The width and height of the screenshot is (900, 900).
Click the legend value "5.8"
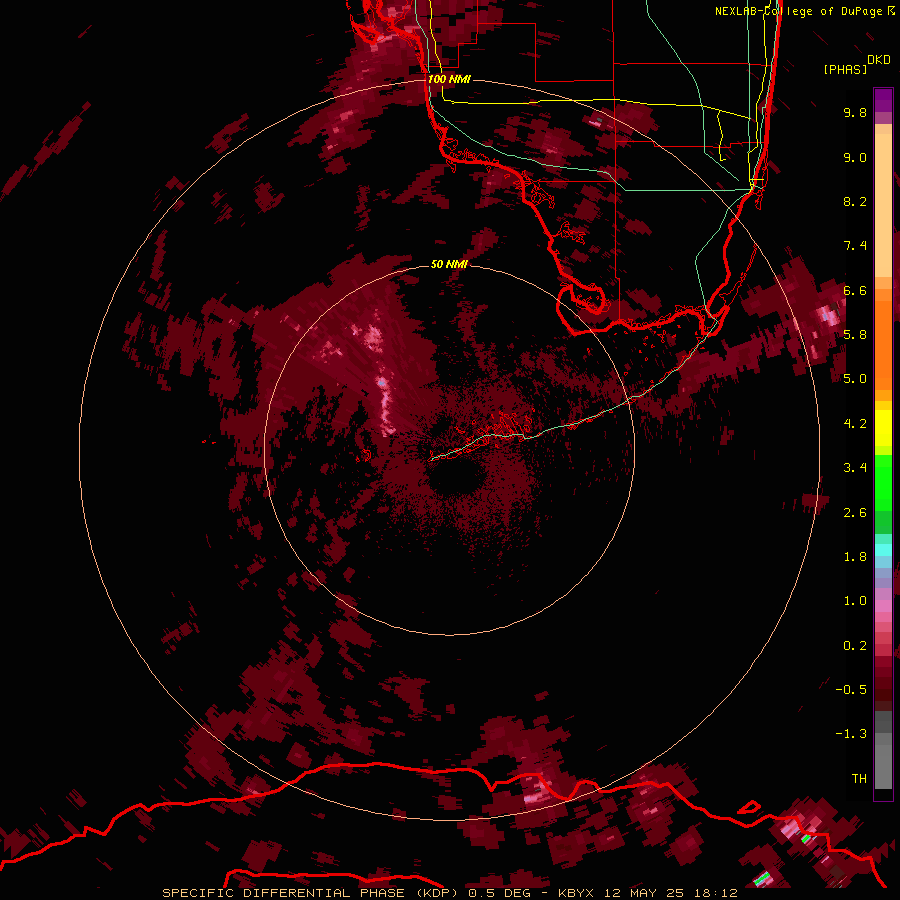coord(855,335)
